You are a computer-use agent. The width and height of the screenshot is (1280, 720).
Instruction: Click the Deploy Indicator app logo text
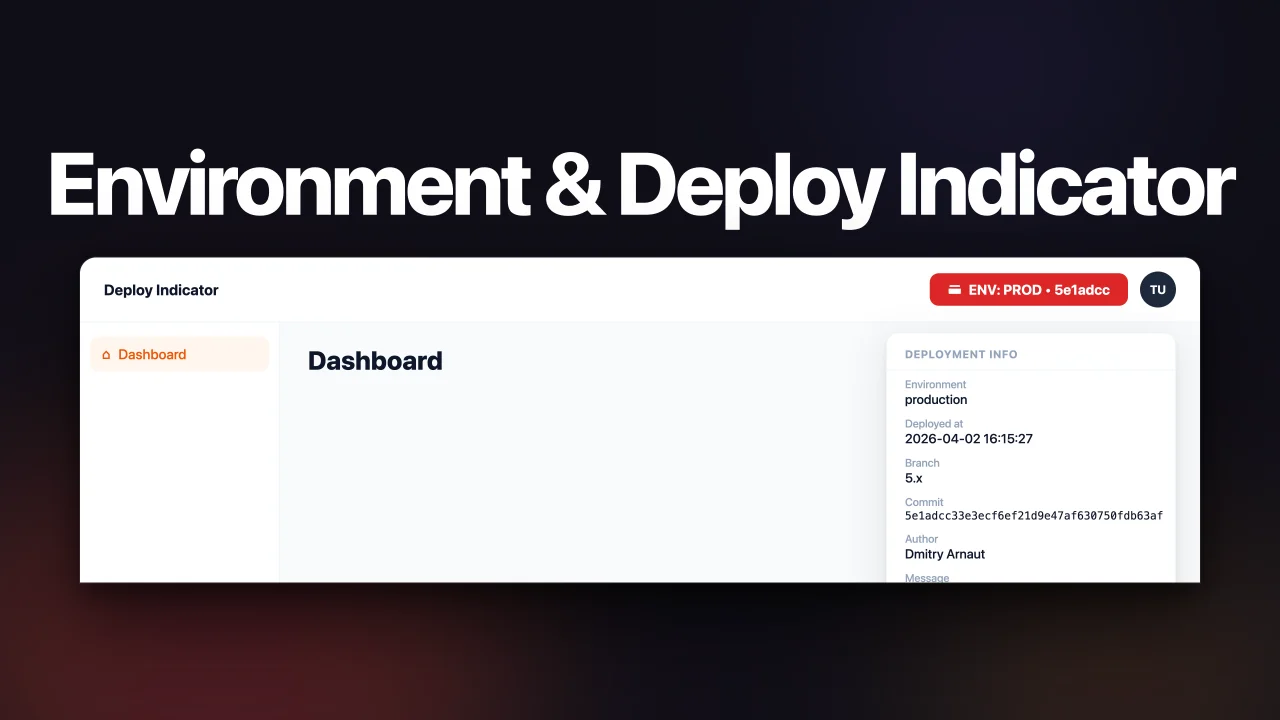click(x=160, y=290)
